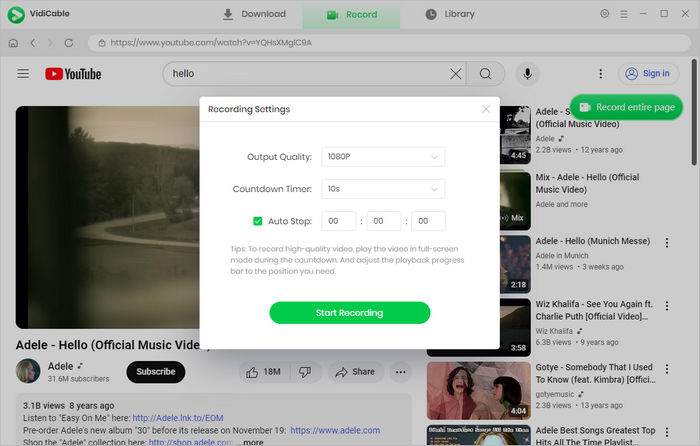This screenshot has height=446, width=700.
Task: Open the VidiCable settings gear
Action: point(604,14)
